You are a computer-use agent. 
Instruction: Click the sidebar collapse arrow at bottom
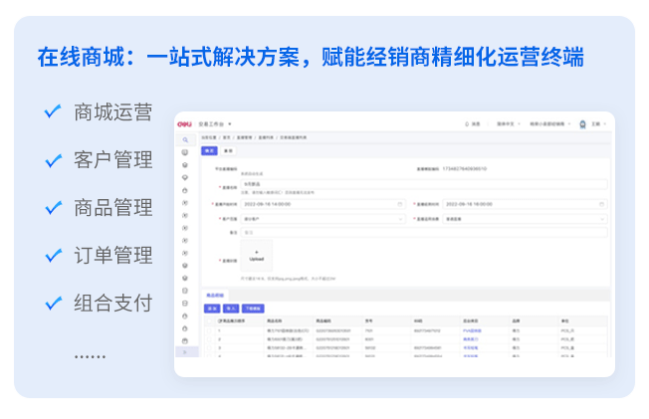185,352
